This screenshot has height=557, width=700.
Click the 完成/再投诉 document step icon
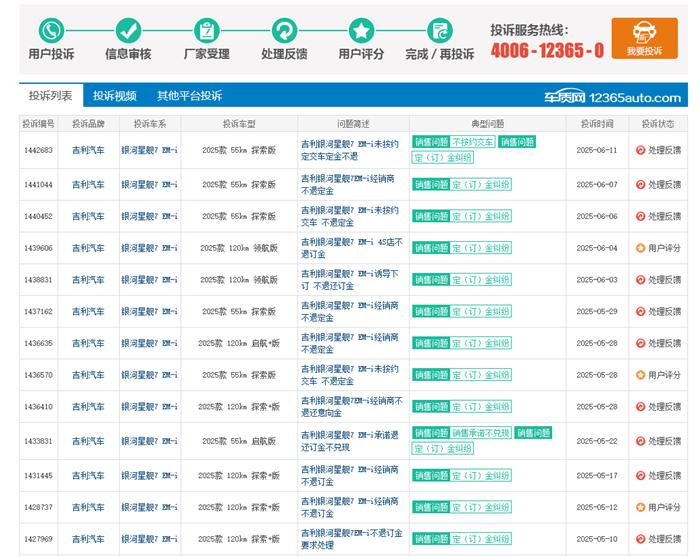(440, 30)
